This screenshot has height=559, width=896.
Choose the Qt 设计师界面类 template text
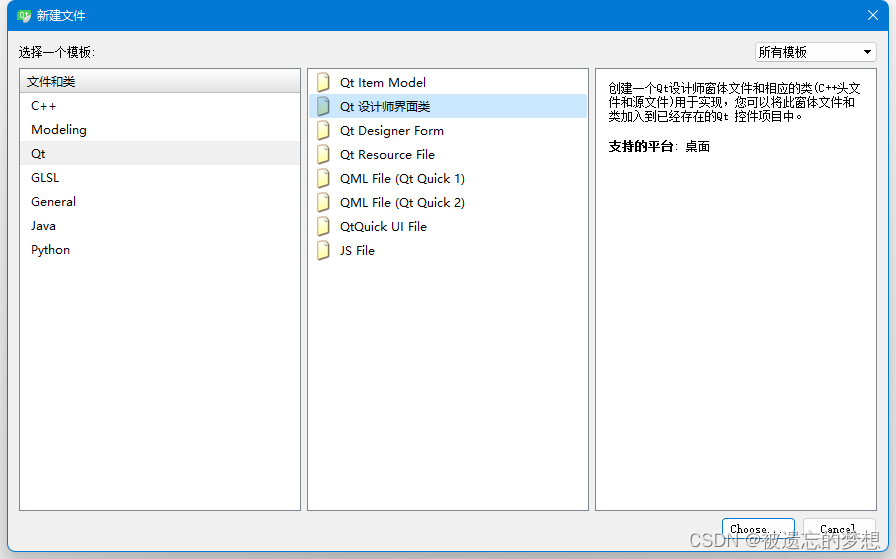[385, 107]
